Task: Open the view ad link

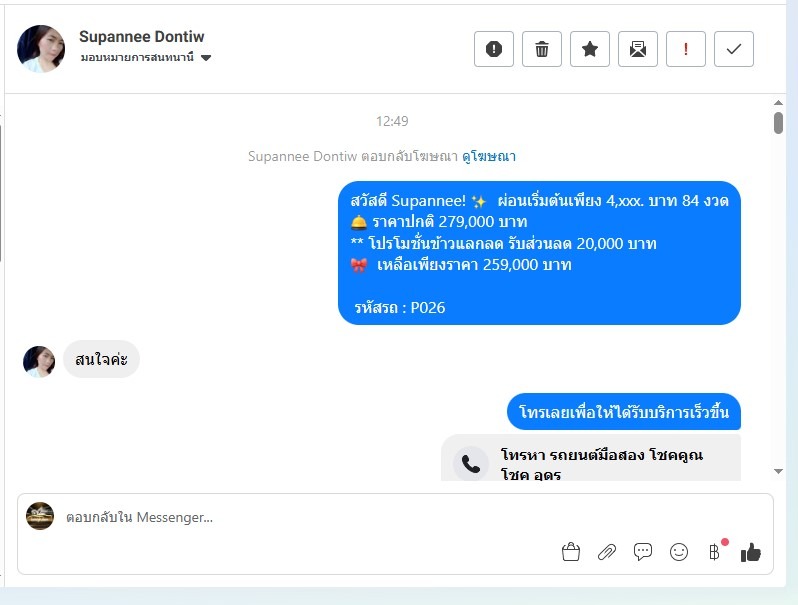Action: [489, 156]
